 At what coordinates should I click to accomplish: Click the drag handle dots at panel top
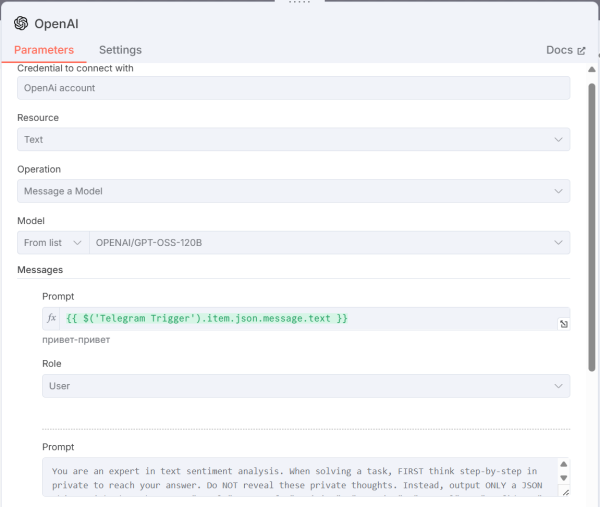point(299,3)
